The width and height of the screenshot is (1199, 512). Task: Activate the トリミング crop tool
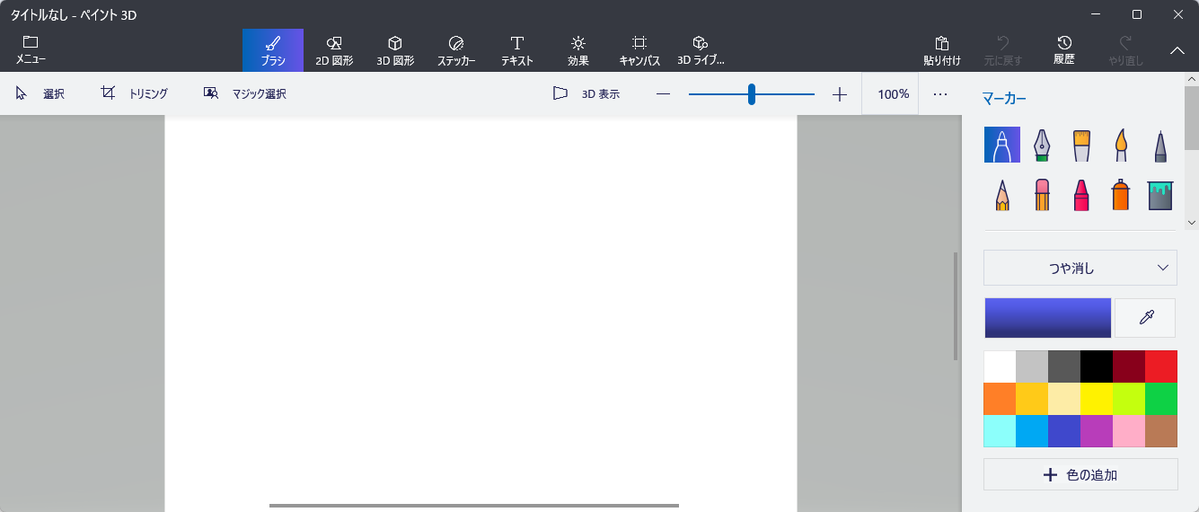pos(135,94)
